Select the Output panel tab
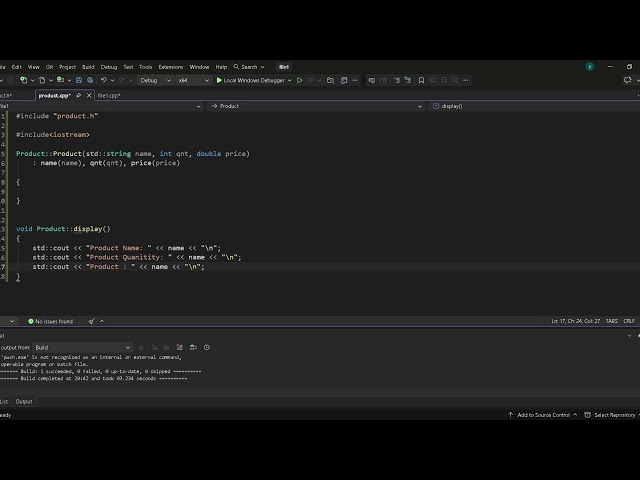Viewport: 640px width, 480px height. tap(24, 402)
